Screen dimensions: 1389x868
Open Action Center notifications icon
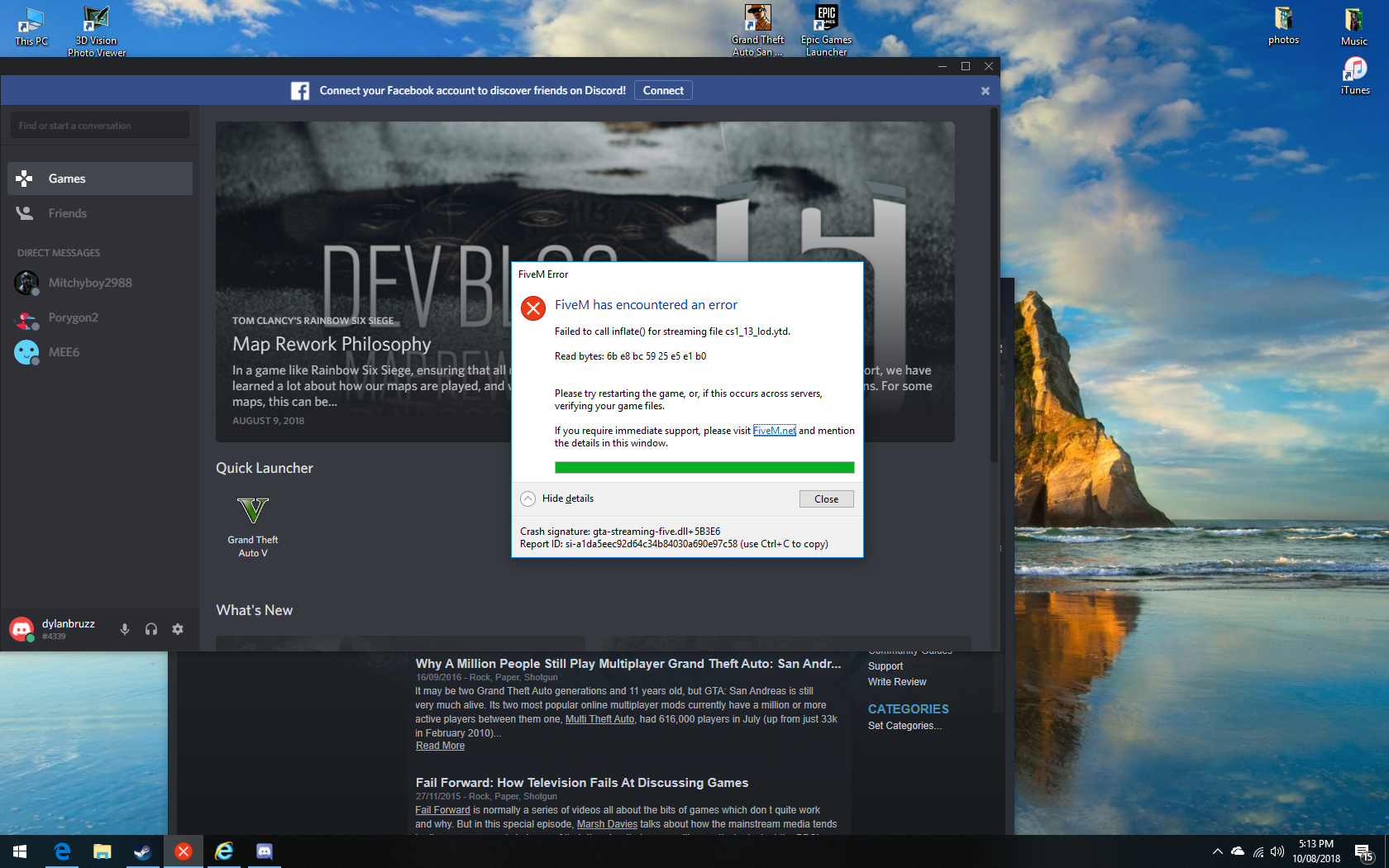[1364, 852]
